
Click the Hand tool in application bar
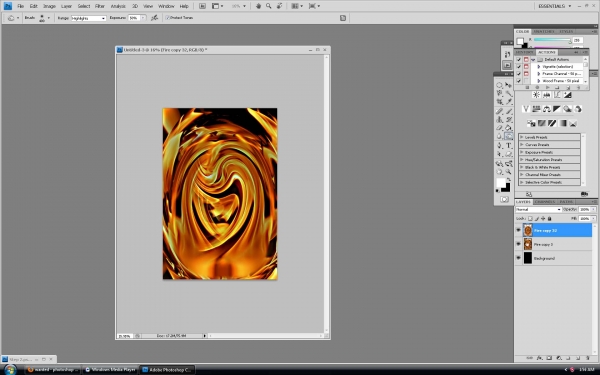click(x=258, y=6)
